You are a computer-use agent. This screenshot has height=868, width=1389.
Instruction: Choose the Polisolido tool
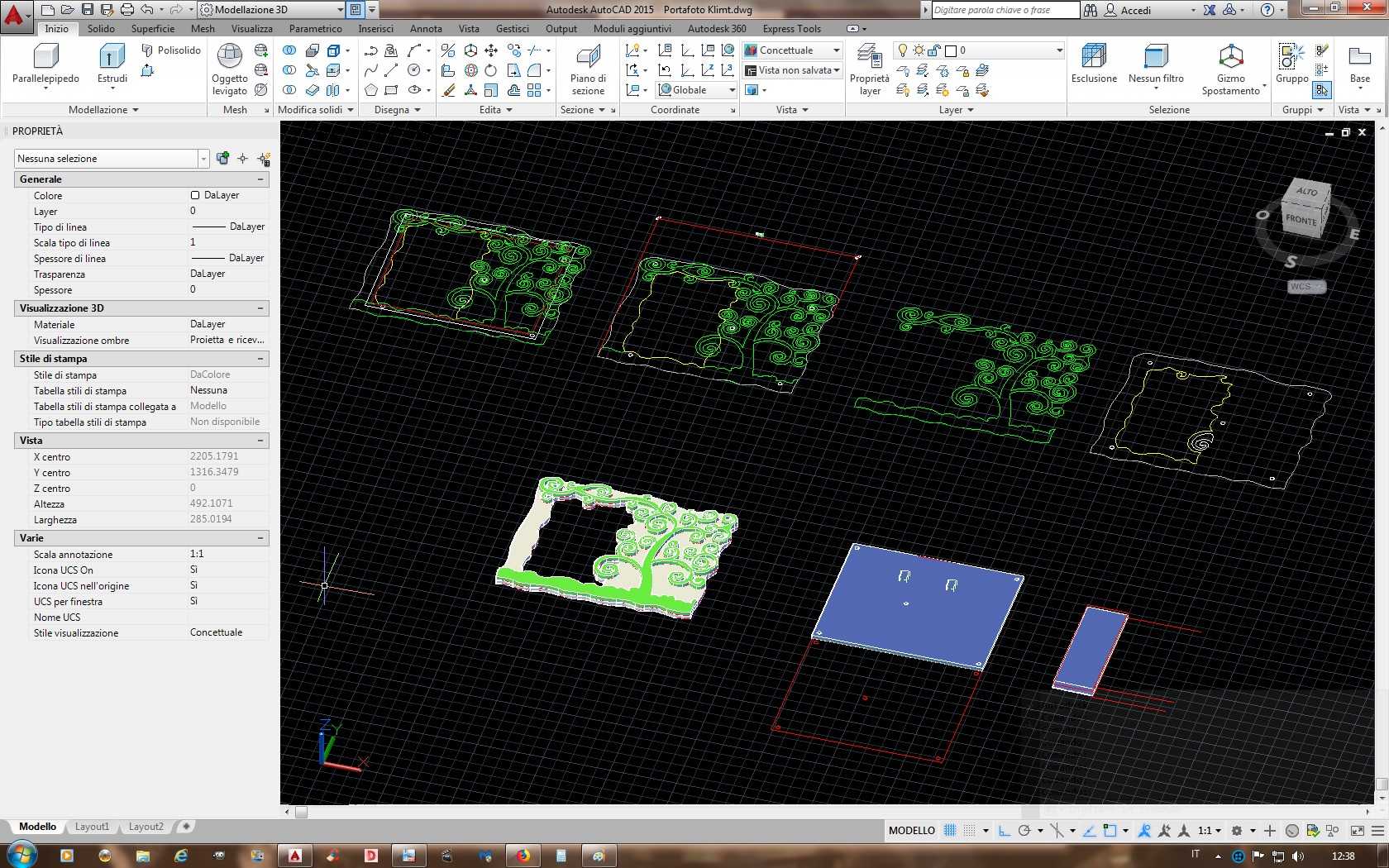(171, 50)
